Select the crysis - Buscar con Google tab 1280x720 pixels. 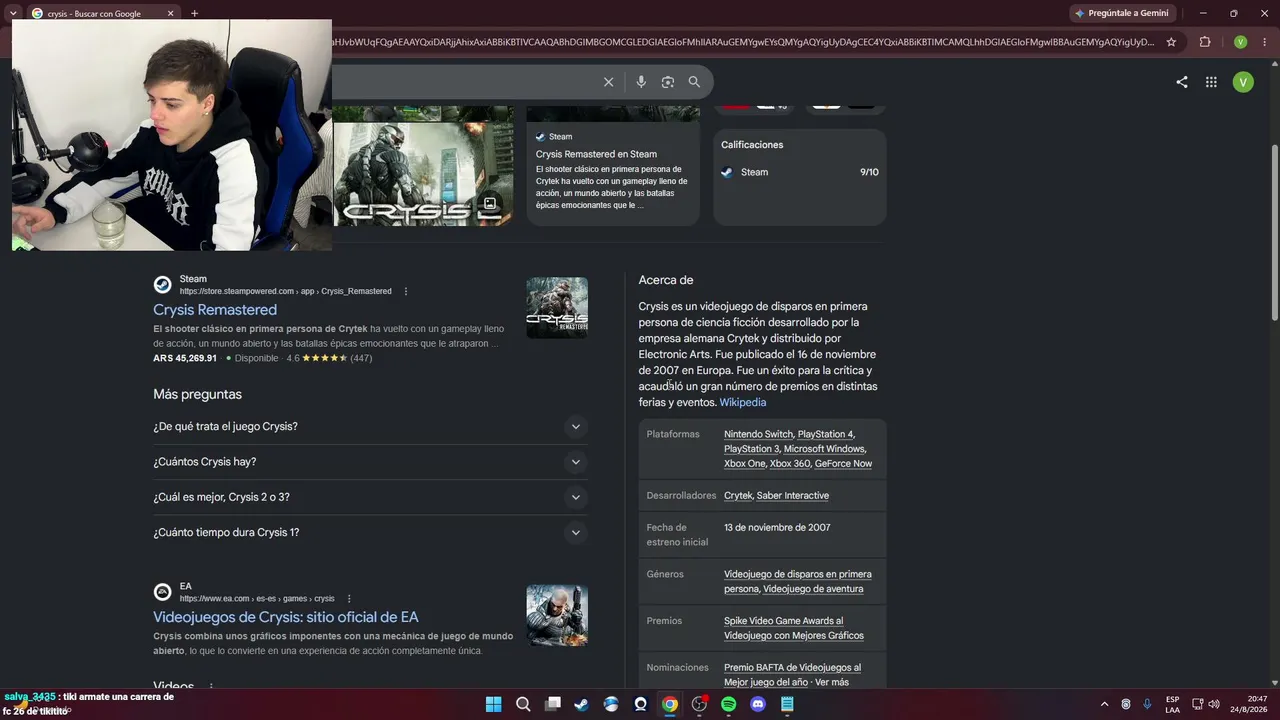coord(103,14)
